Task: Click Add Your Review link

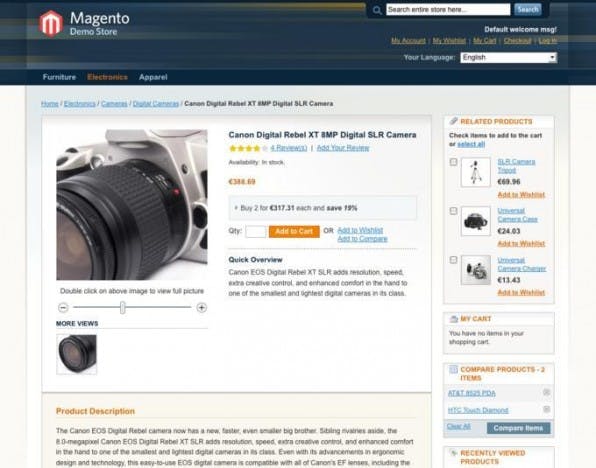Action: click(x=343, y=148)
